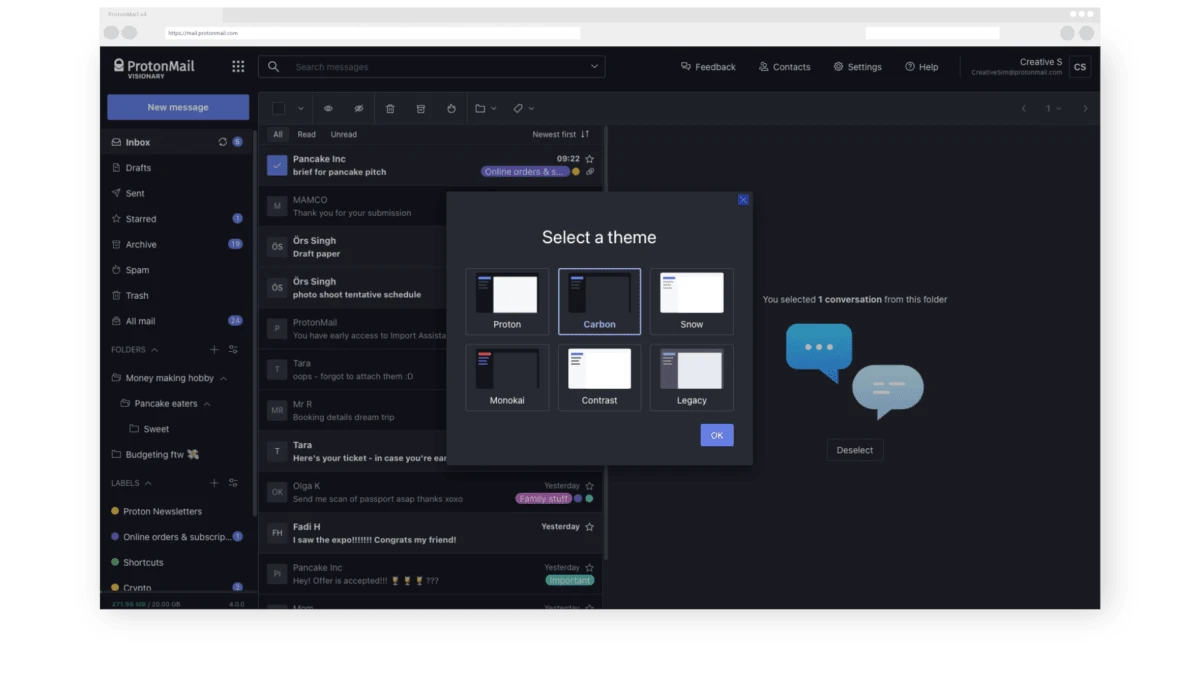Click the refresh icon beside Inbox

tap(222, 142)
